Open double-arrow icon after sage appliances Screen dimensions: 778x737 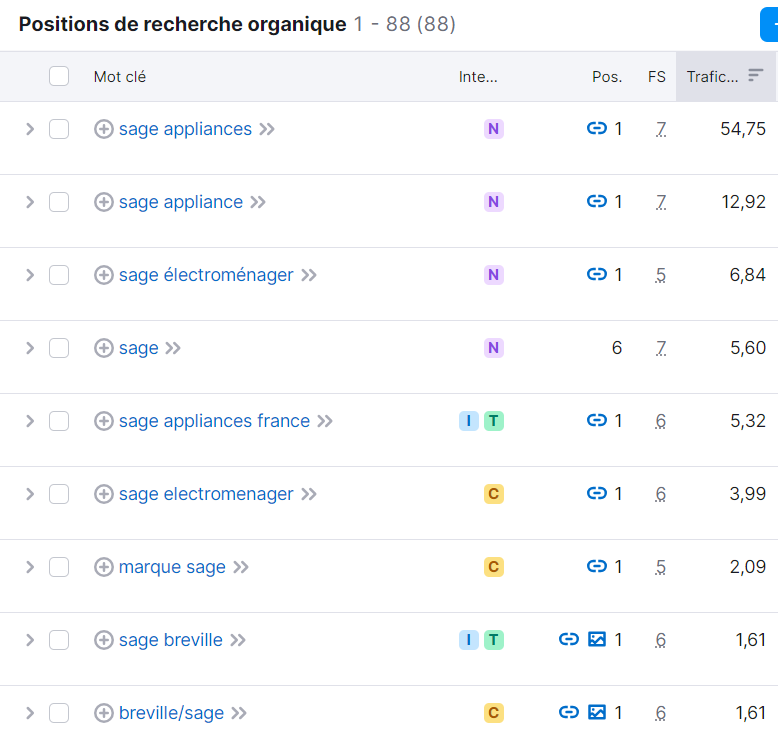tap(267, 129)
